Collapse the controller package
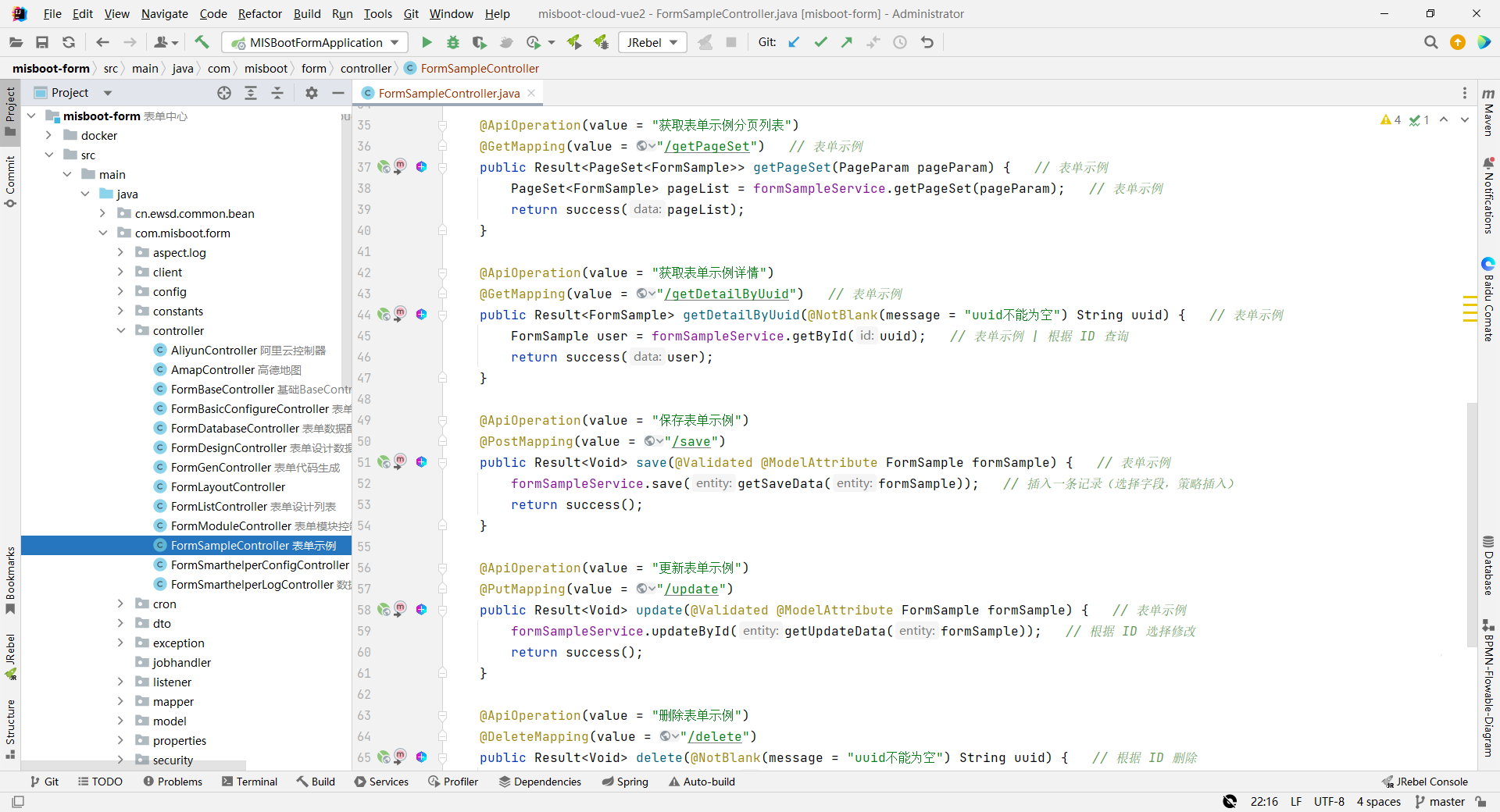The height and width of the screenshot is (812, 1500). tap(121, 330)
